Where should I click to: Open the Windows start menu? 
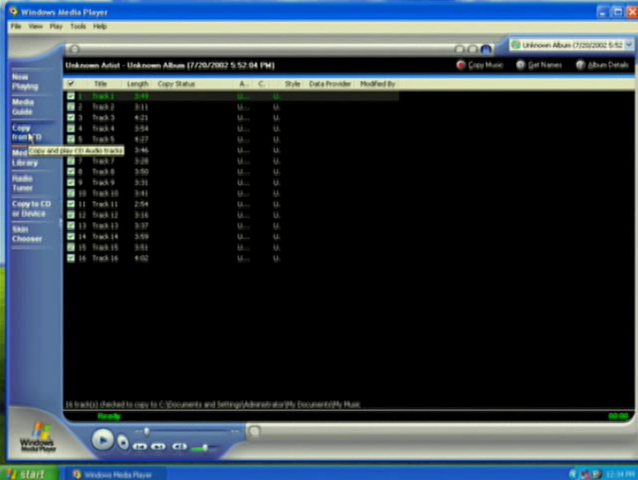(x=29, y=474)
